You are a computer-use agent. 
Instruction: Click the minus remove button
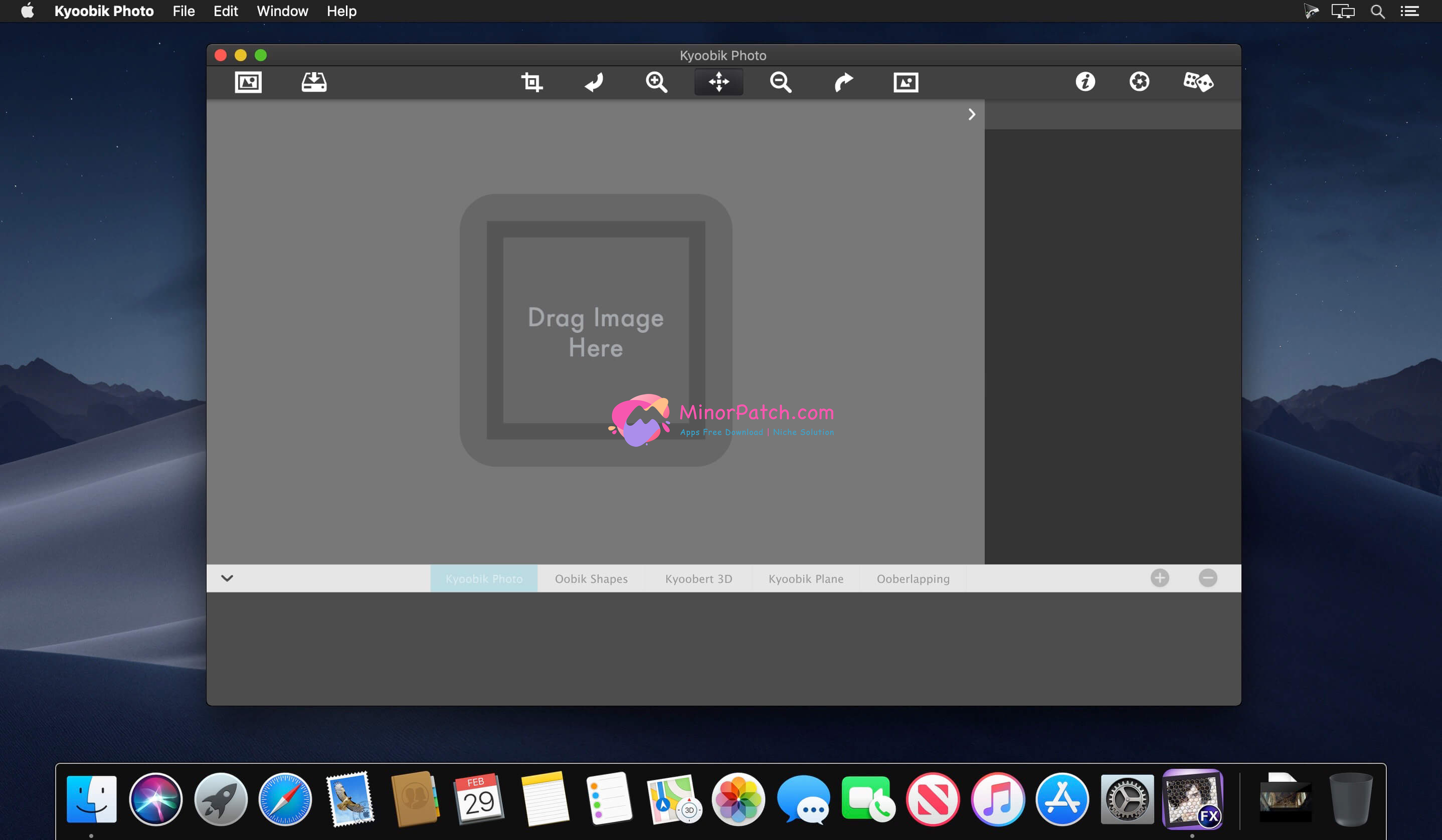point(1207,577)
